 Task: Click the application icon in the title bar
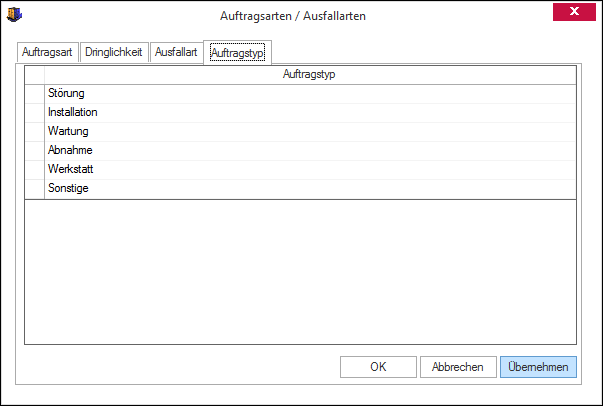(x=15, y=15)
